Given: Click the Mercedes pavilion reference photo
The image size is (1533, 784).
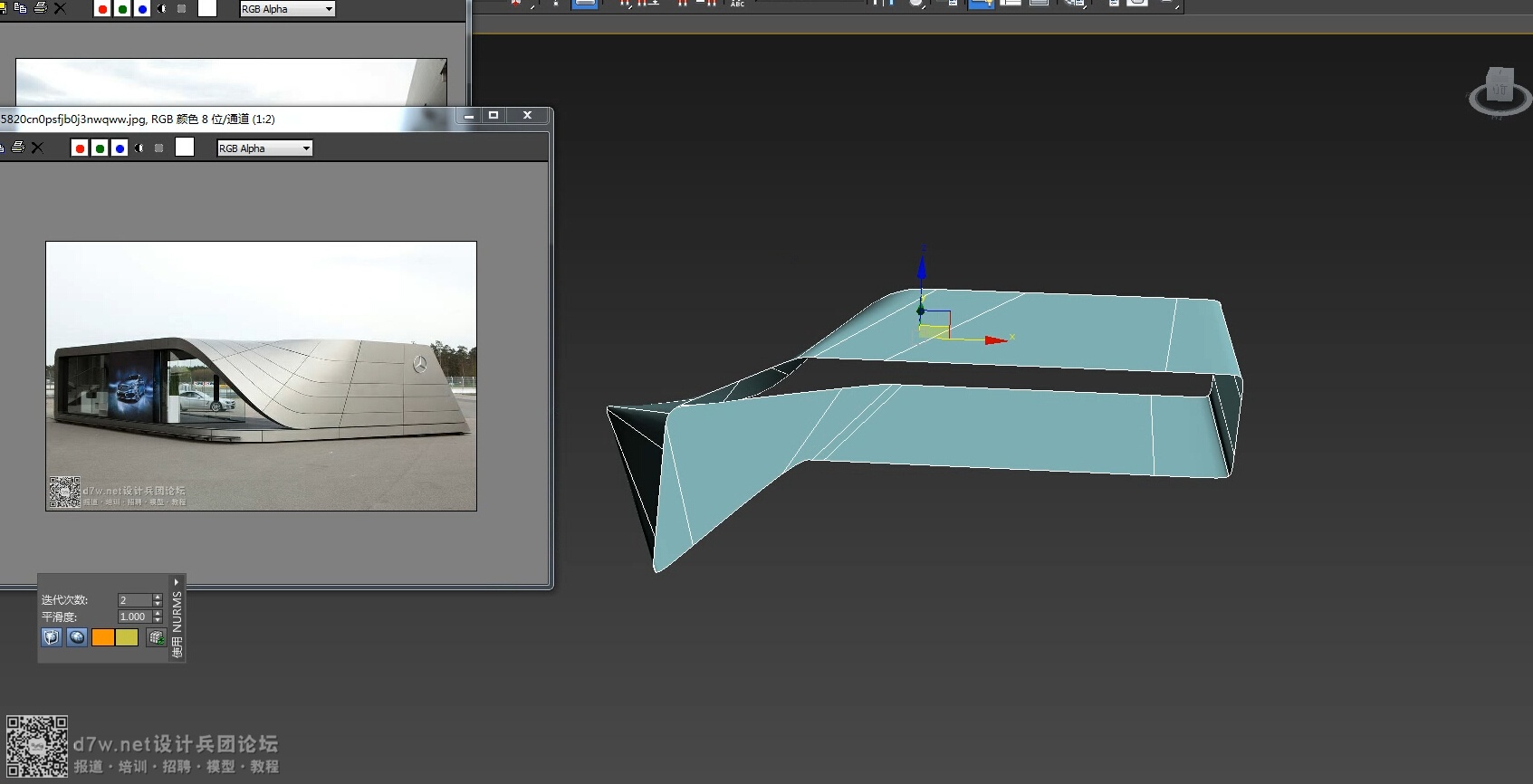Looking at the screenshot, I should click(x=261, y=376).
